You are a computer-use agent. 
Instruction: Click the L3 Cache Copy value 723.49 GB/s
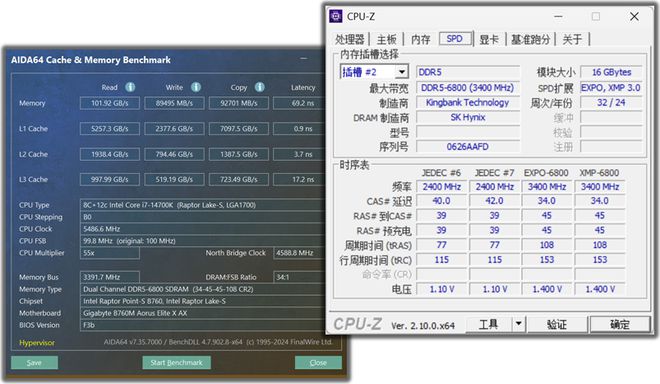pyautogui.click(x=239, y=179)
